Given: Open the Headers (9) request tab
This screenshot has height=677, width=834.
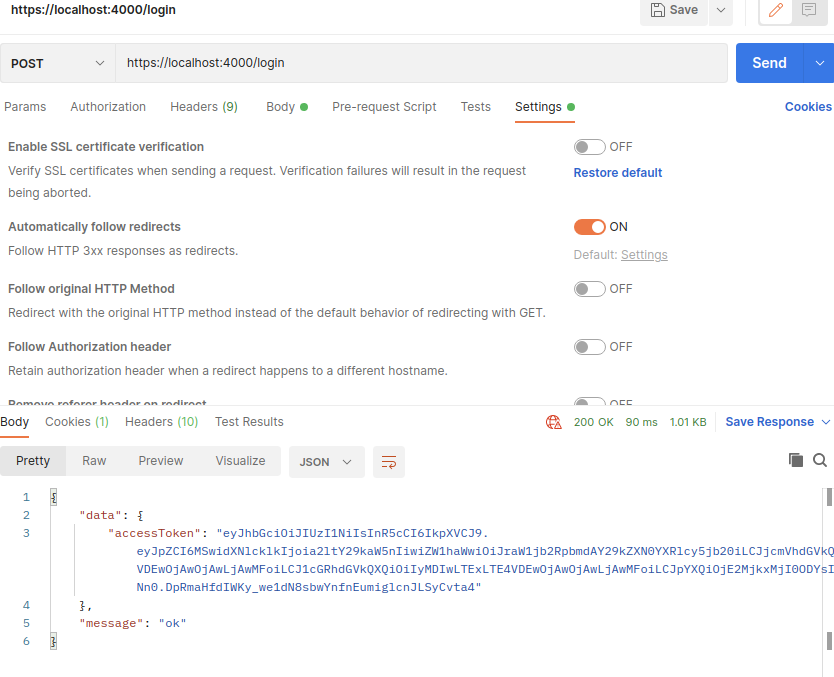Looking at the screenshot, I should (x=204, y=107).
